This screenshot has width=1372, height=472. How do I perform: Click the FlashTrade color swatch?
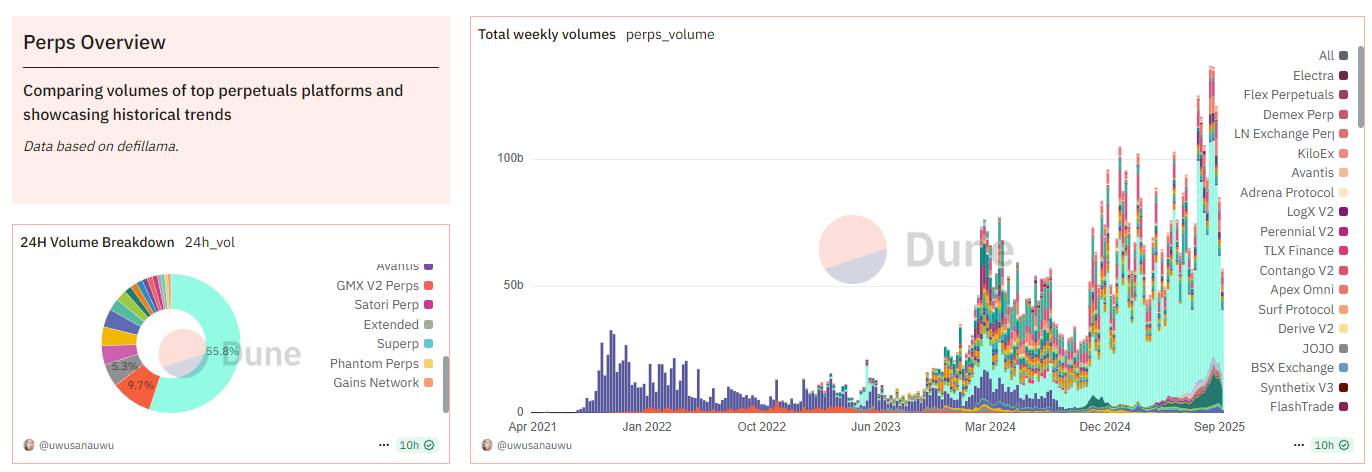tap(1344, 407)
